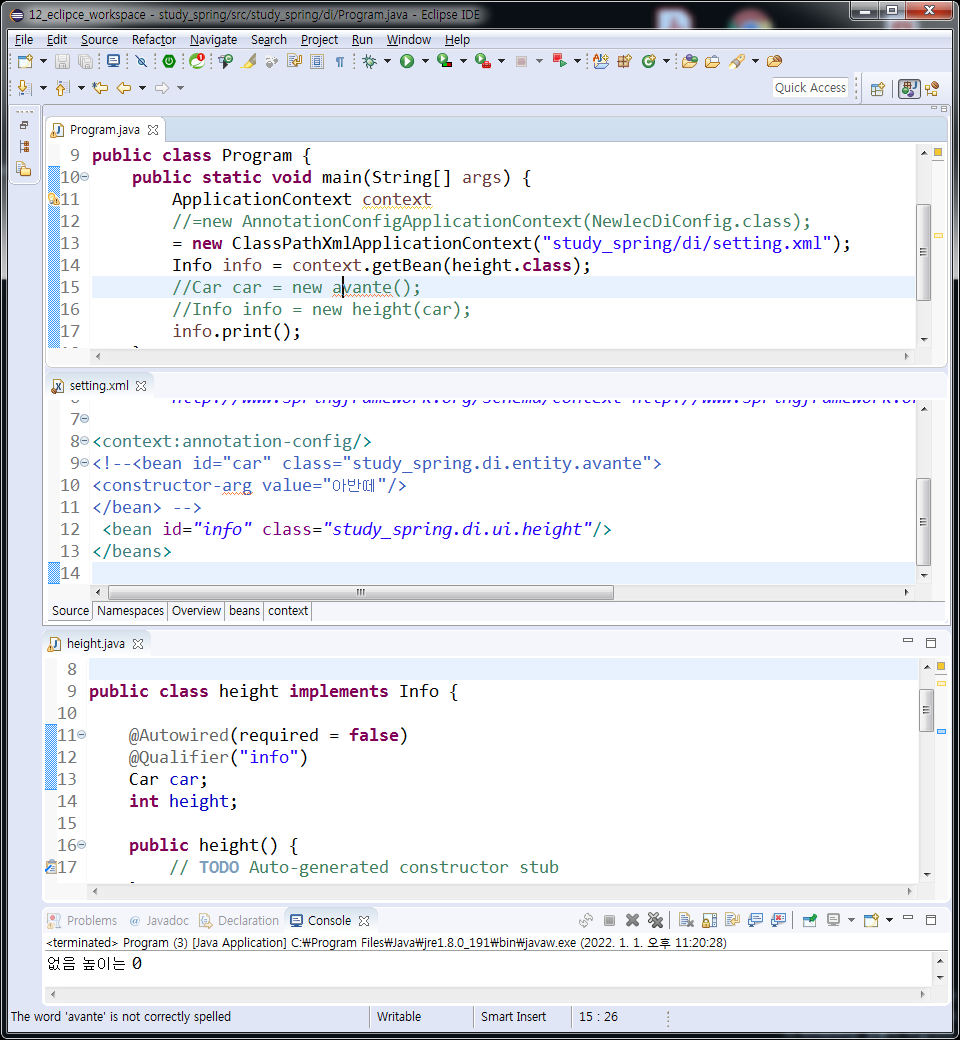Go Back with yellow left arrow

[124, 88]
